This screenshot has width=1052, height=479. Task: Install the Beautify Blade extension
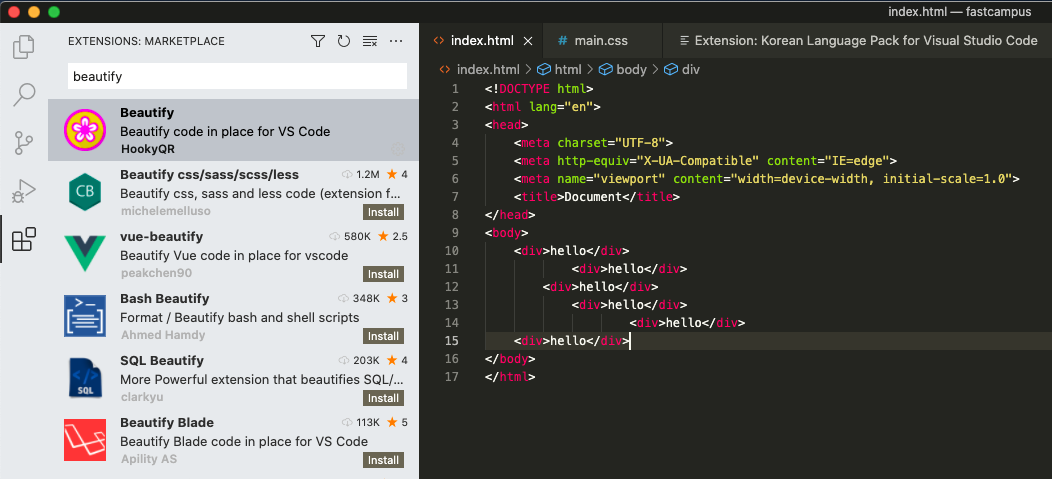point(384,460)
